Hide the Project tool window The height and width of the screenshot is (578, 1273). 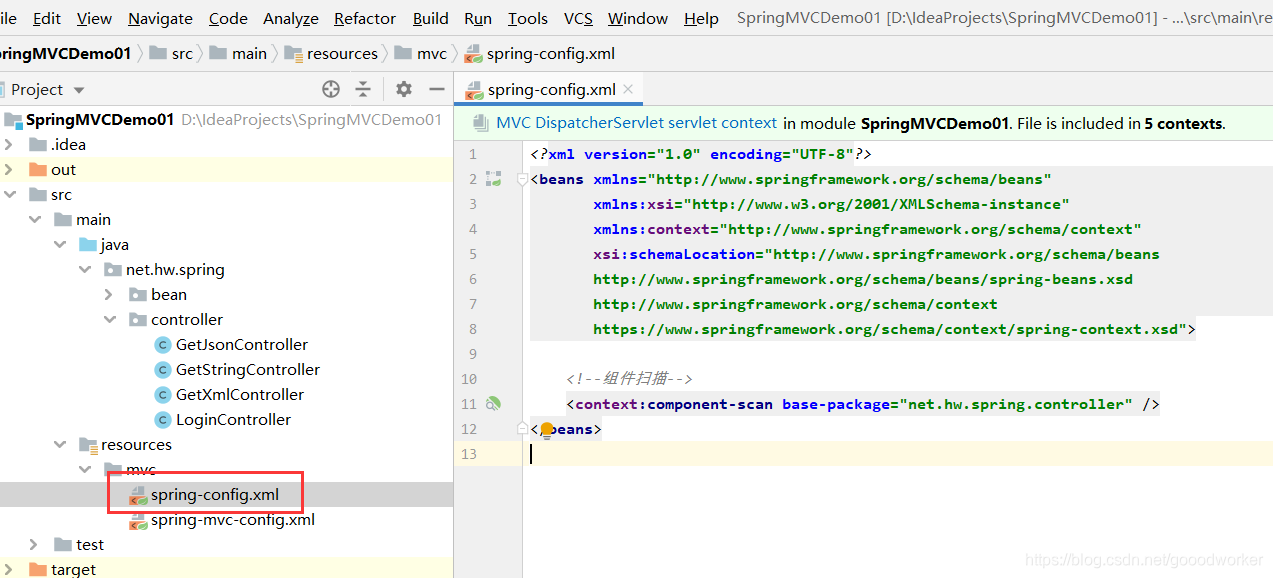tap(436, 89)
